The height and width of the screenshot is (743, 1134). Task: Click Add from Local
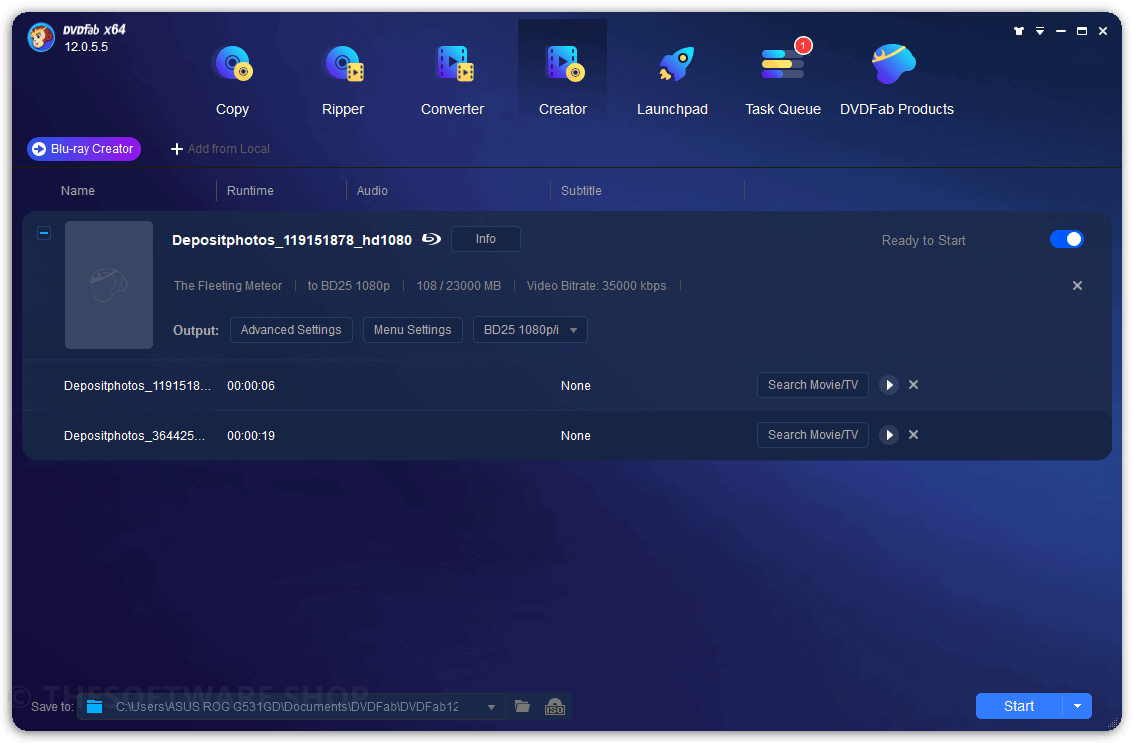point(220,148)
